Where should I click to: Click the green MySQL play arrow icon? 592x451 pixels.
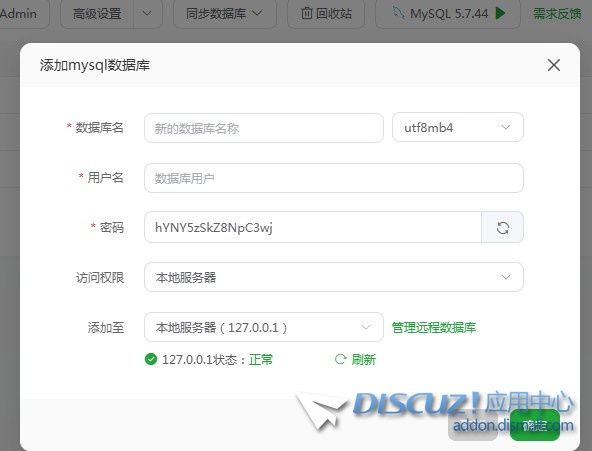click(x=500, y=14)
